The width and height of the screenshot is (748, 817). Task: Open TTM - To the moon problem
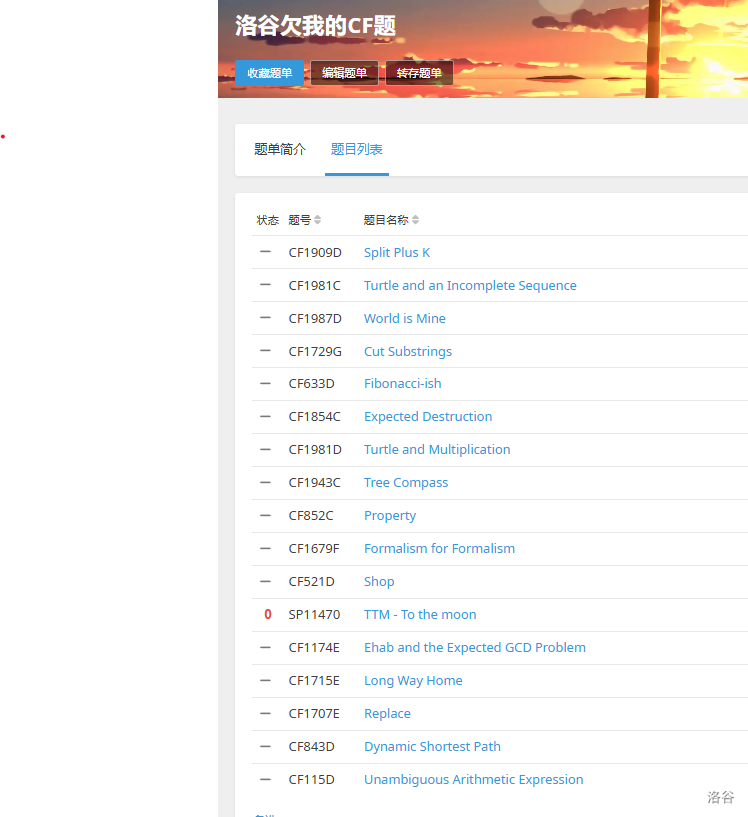[420, 615]
